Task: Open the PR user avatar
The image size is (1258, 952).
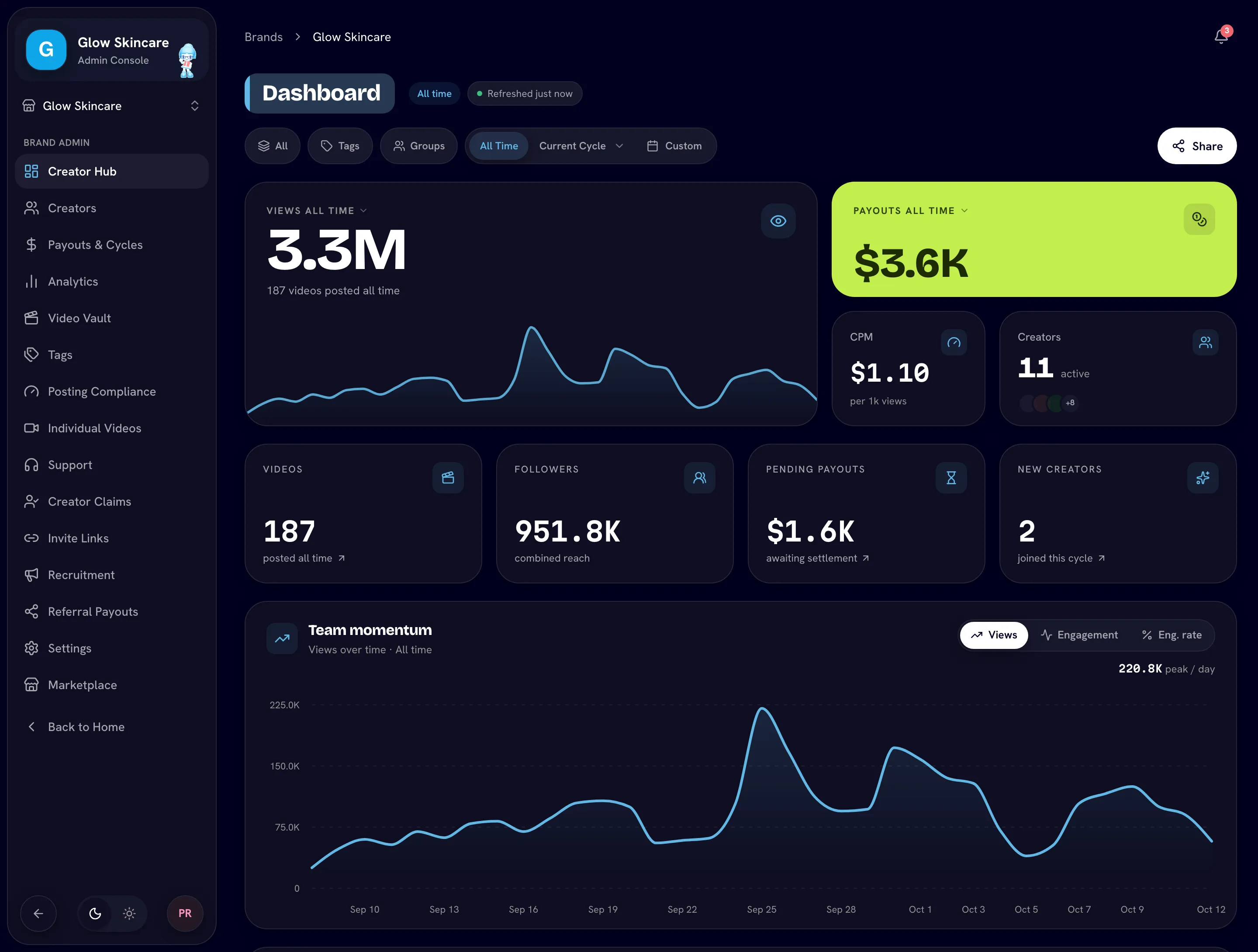Action: pos(185,913)
